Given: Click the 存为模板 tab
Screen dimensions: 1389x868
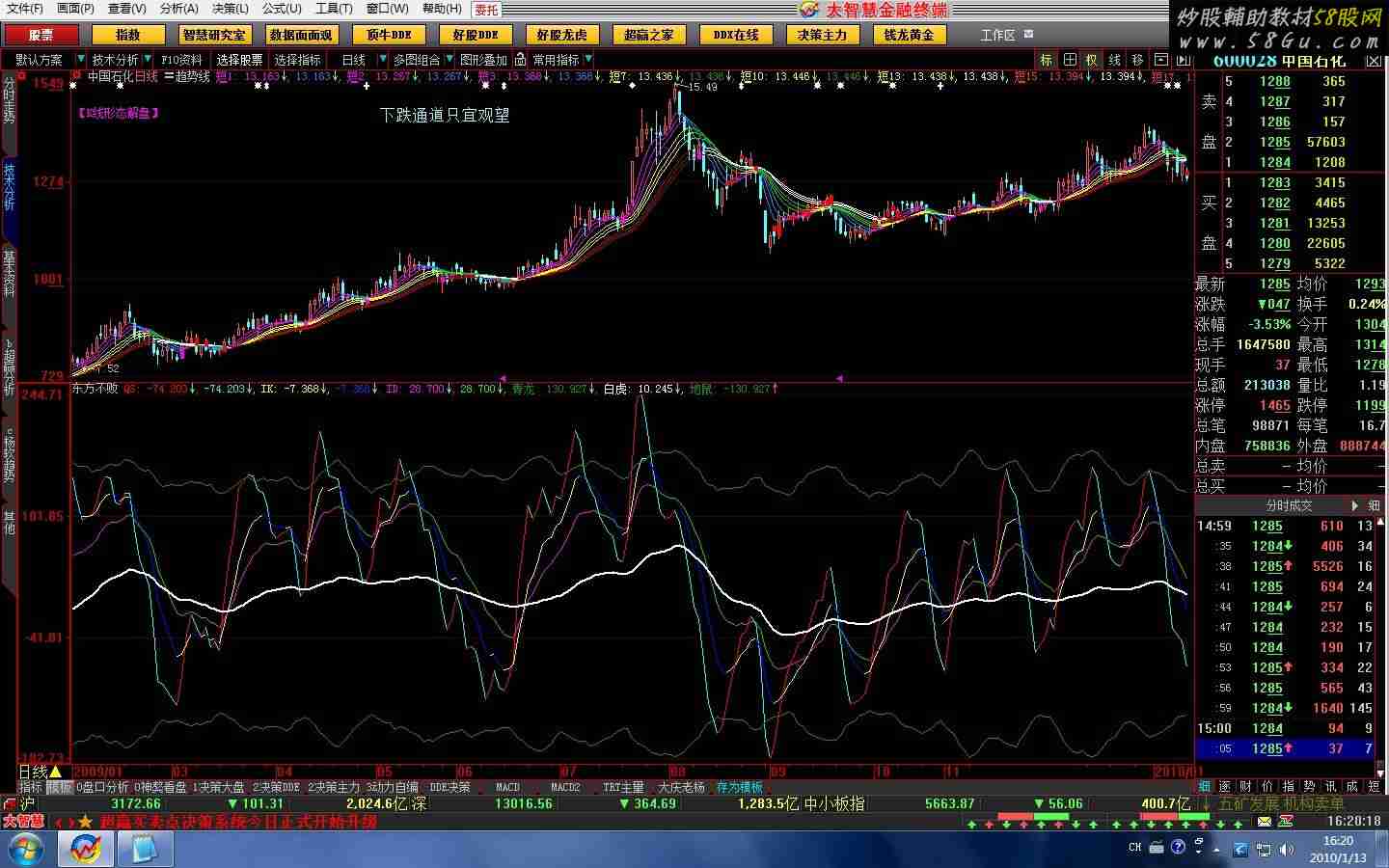Looking at the screenshot, I should click(739, 787).
